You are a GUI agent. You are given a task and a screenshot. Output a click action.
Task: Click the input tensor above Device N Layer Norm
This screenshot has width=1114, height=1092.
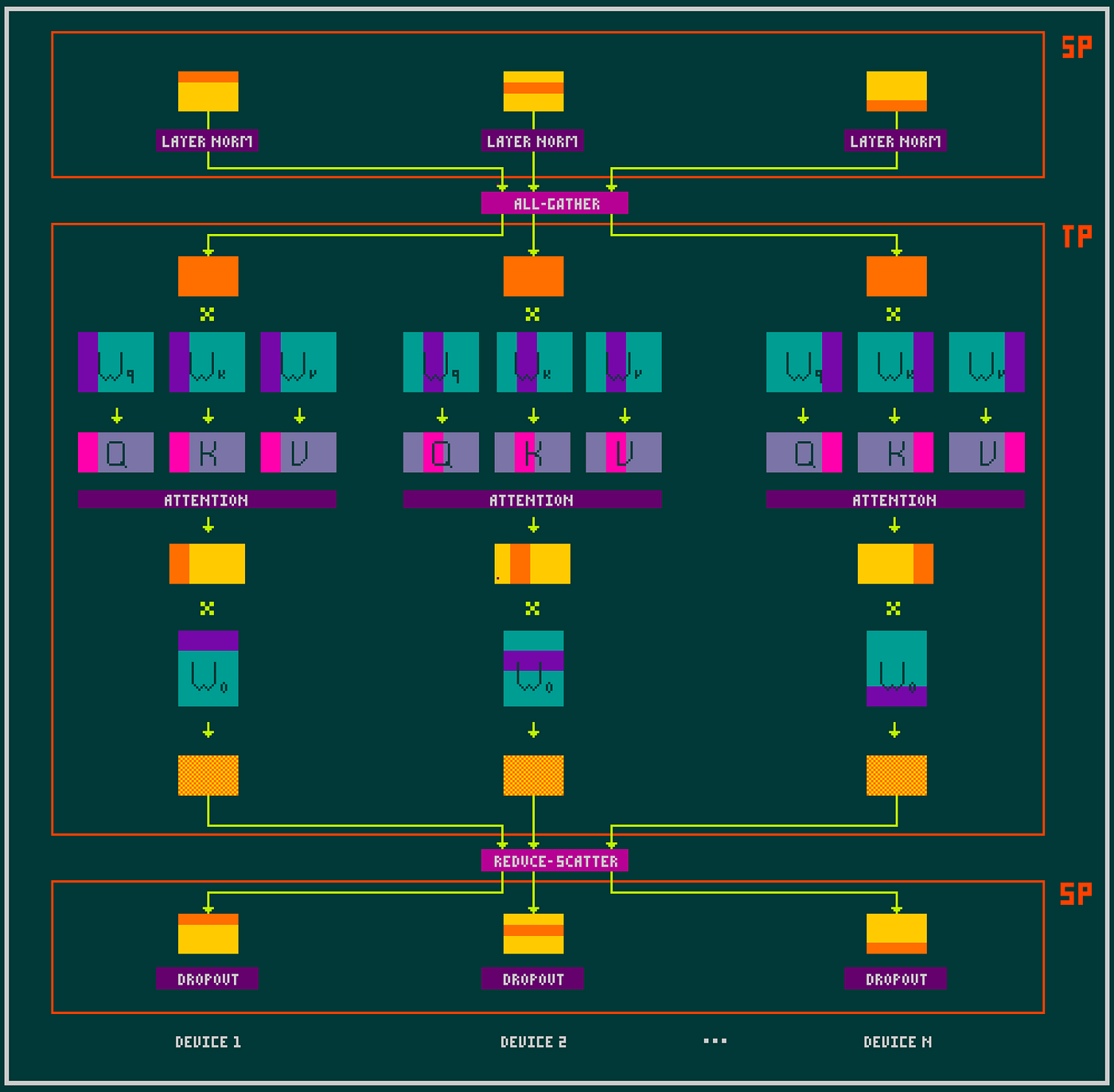(896, 92)
